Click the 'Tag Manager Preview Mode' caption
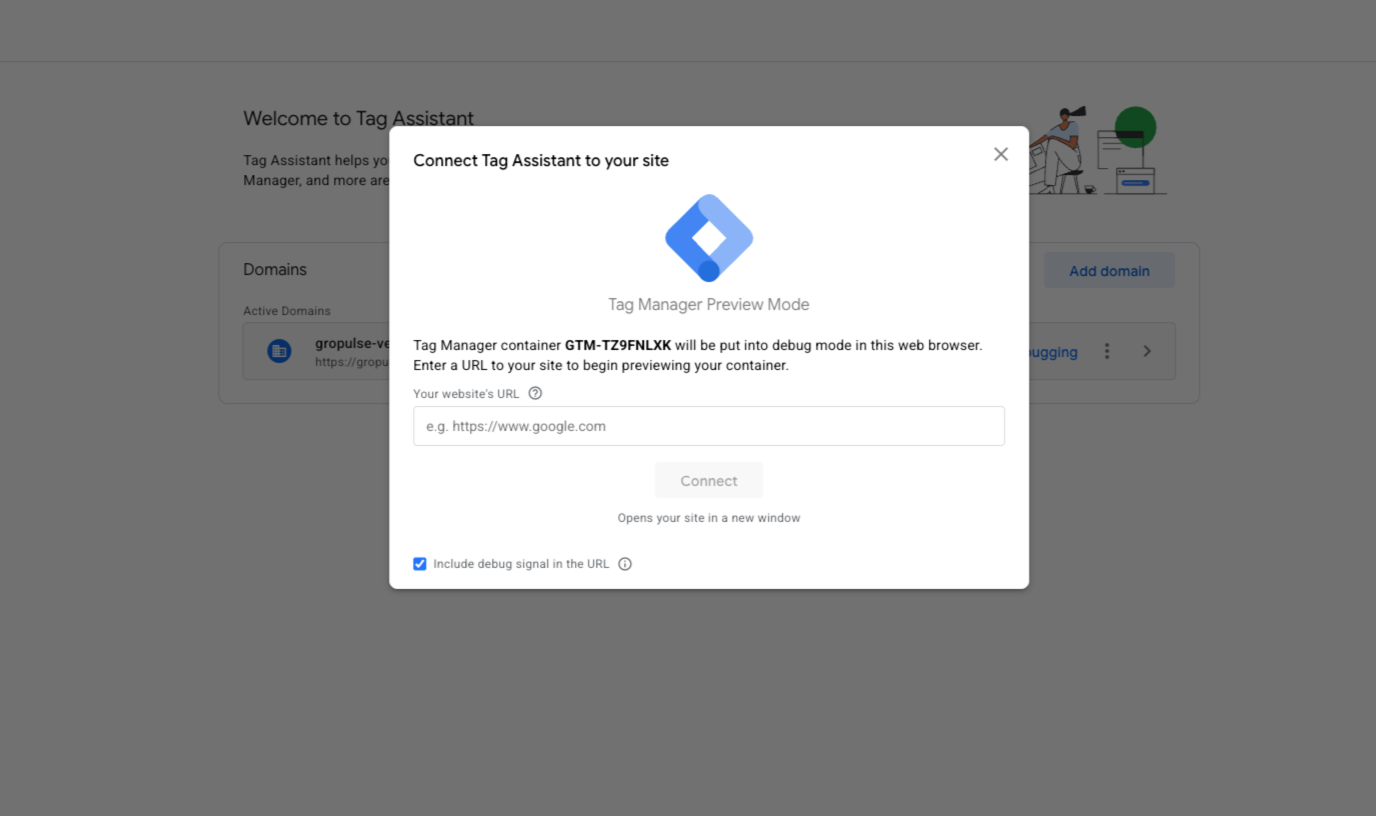 tap(708, 305)
